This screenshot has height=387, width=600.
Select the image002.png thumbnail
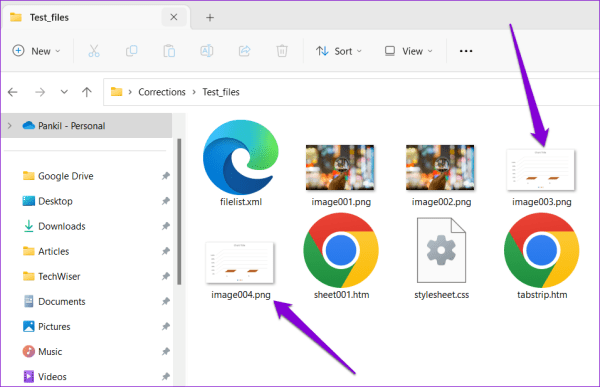tap(440, 168)
